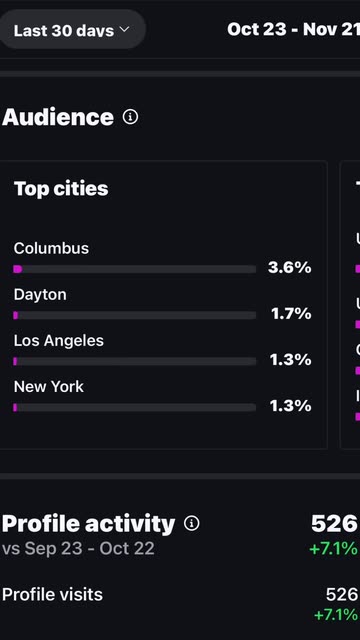The image size is (360, 640).
Task: Select the Top cities card title
Action: (61, 189)
